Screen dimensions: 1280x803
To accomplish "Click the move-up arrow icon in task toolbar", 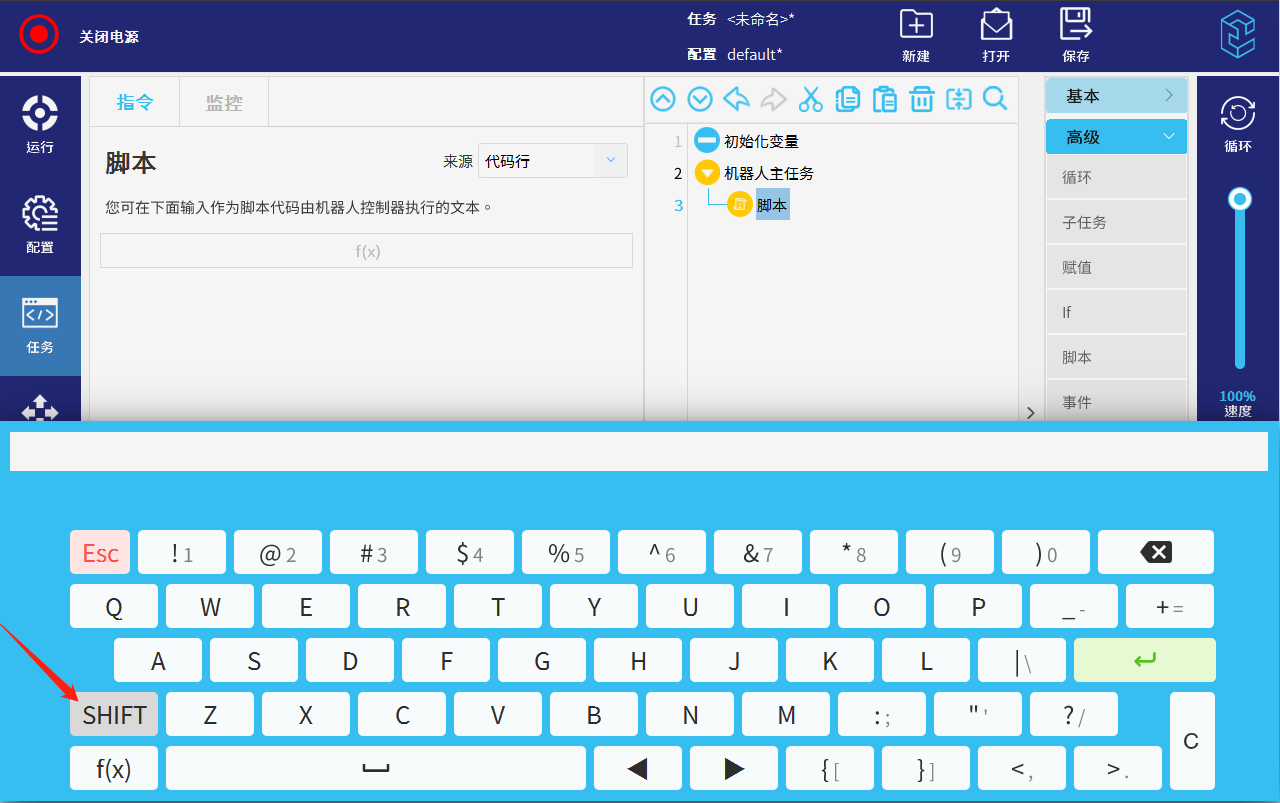I will 663,99.
